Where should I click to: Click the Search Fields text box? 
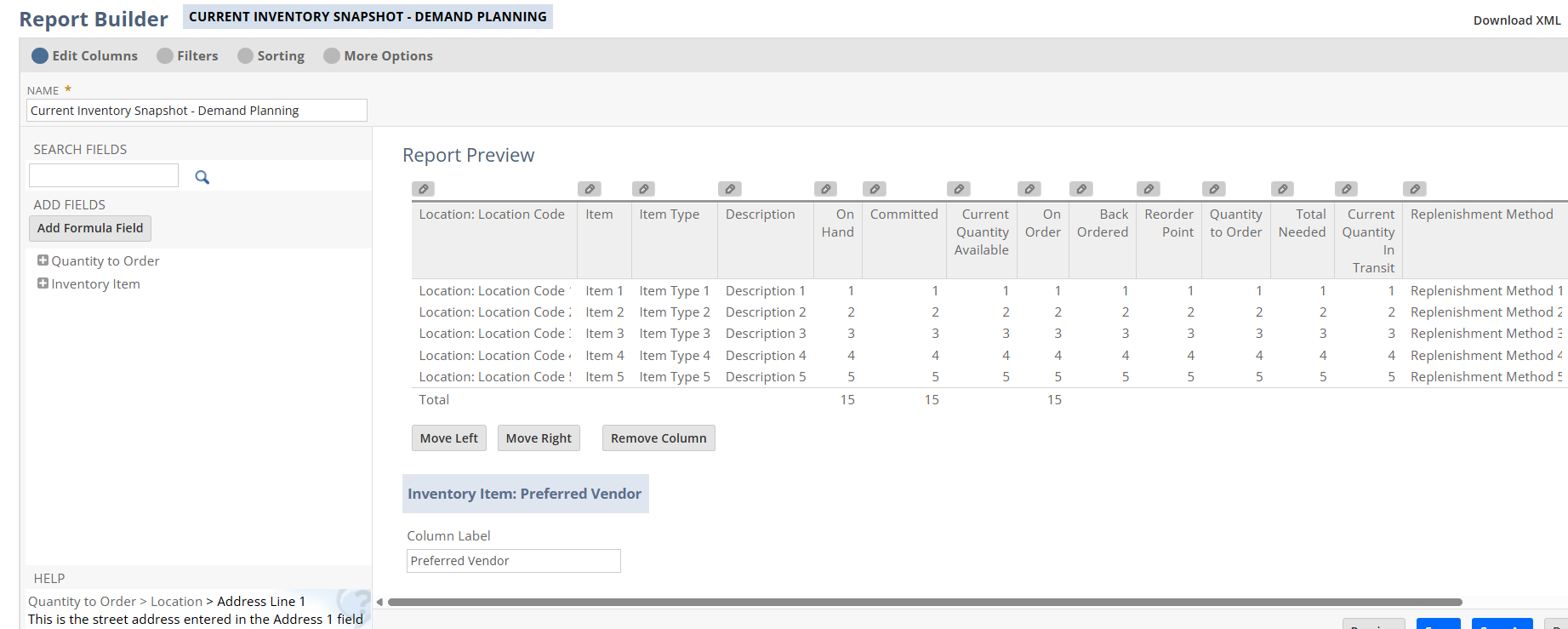104,175
